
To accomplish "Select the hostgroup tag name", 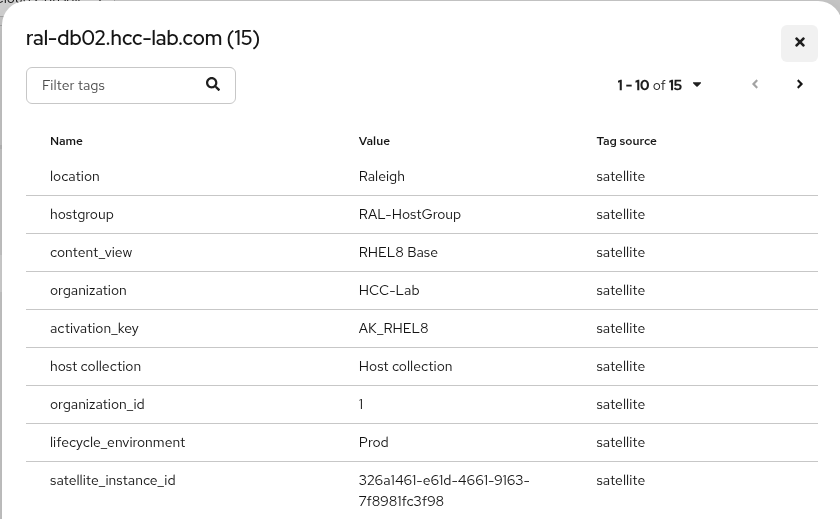I will click(82, 214).
